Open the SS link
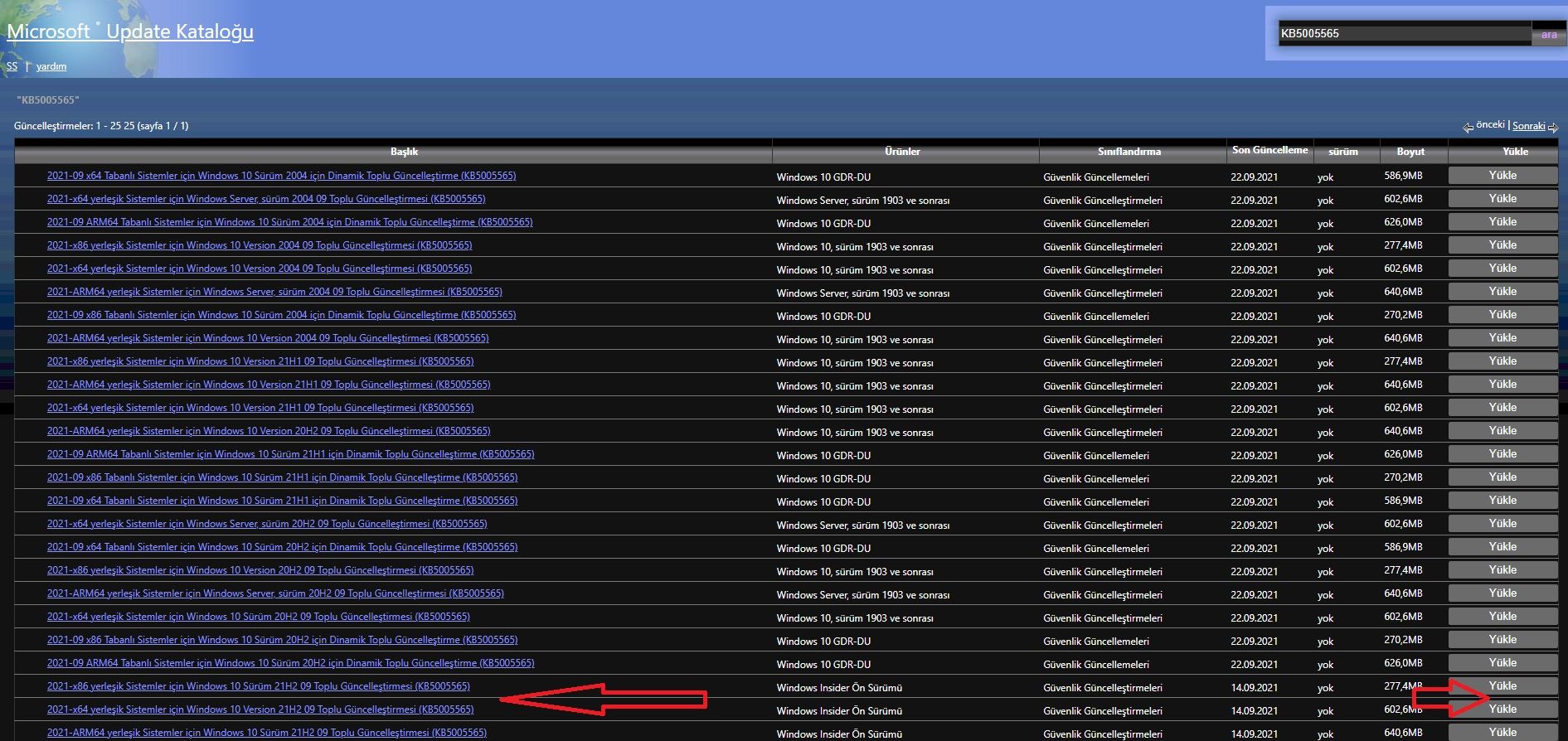 [x=12, y=66]
